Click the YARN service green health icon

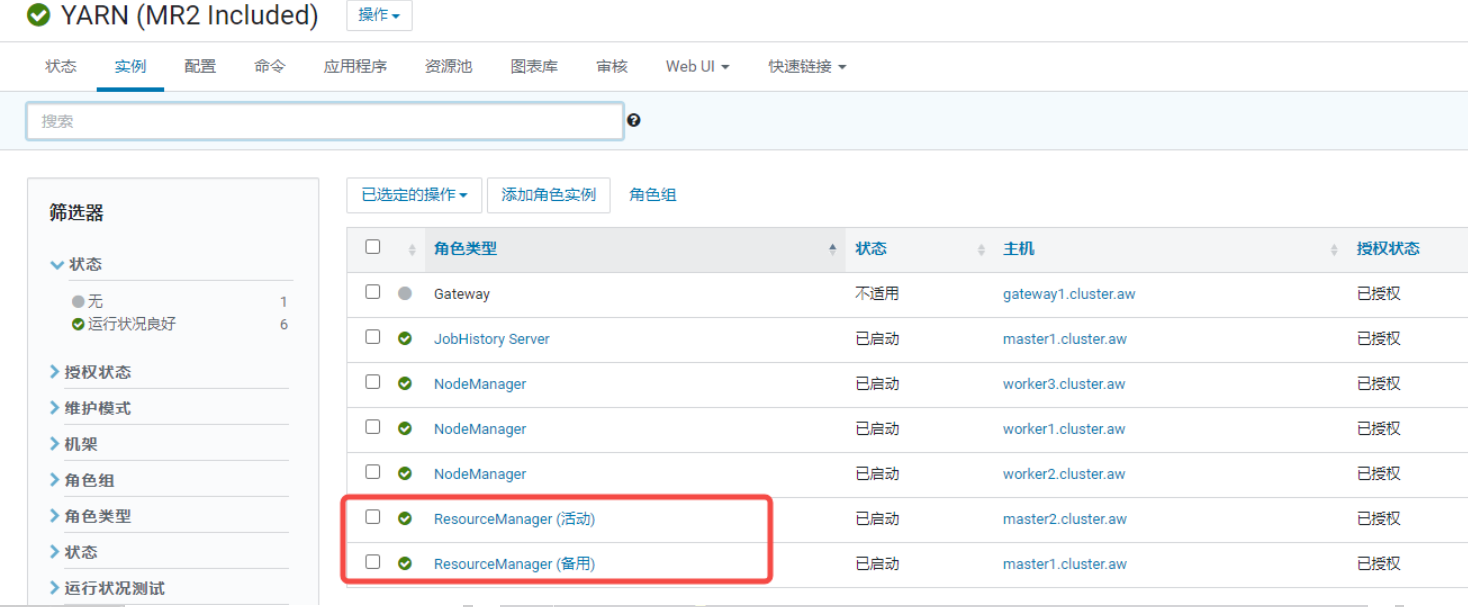pos(38,15)
